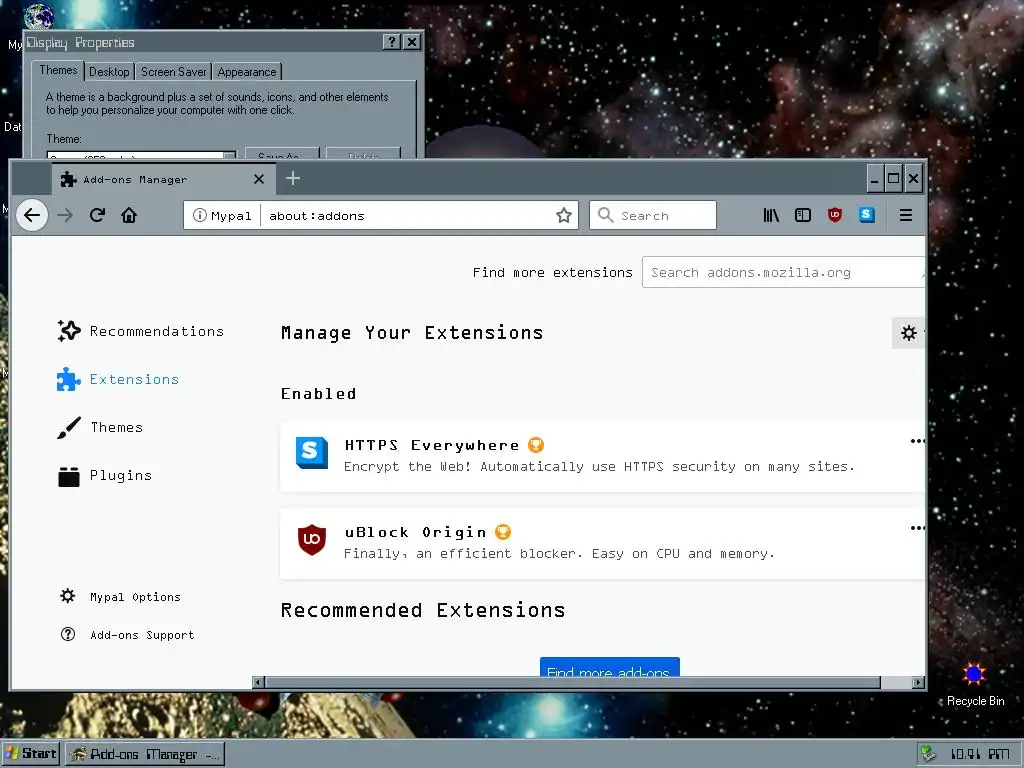Click the horizontal scrollbar left arrow
The height and width of the screenshot is (768, 1024).
[x=259, y=682]
